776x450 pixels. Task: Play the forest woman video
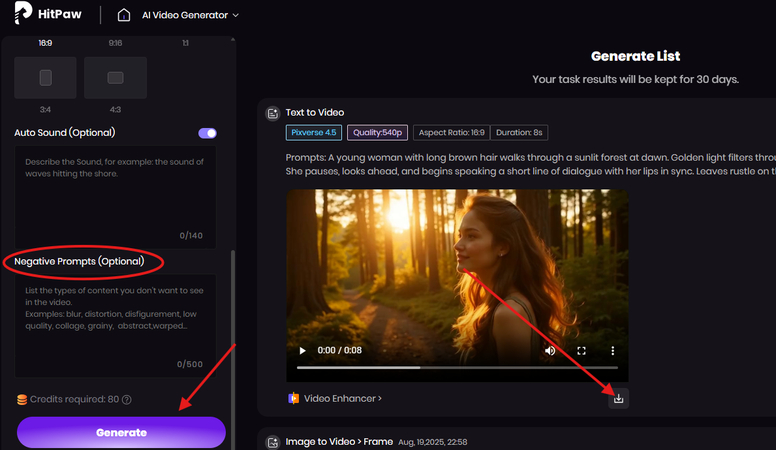[x=302, y=350]
